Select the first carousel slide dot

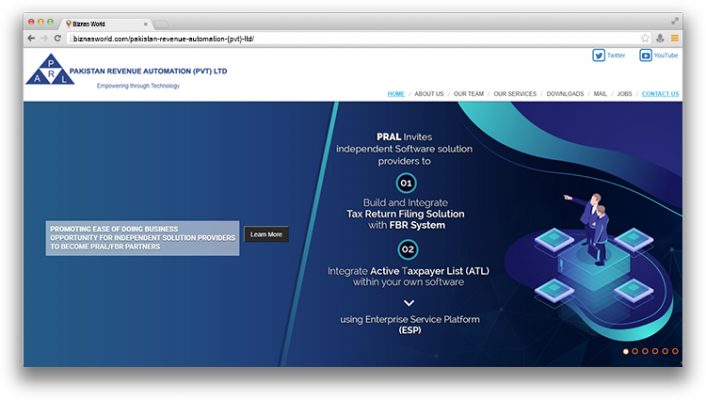(626, 351)
